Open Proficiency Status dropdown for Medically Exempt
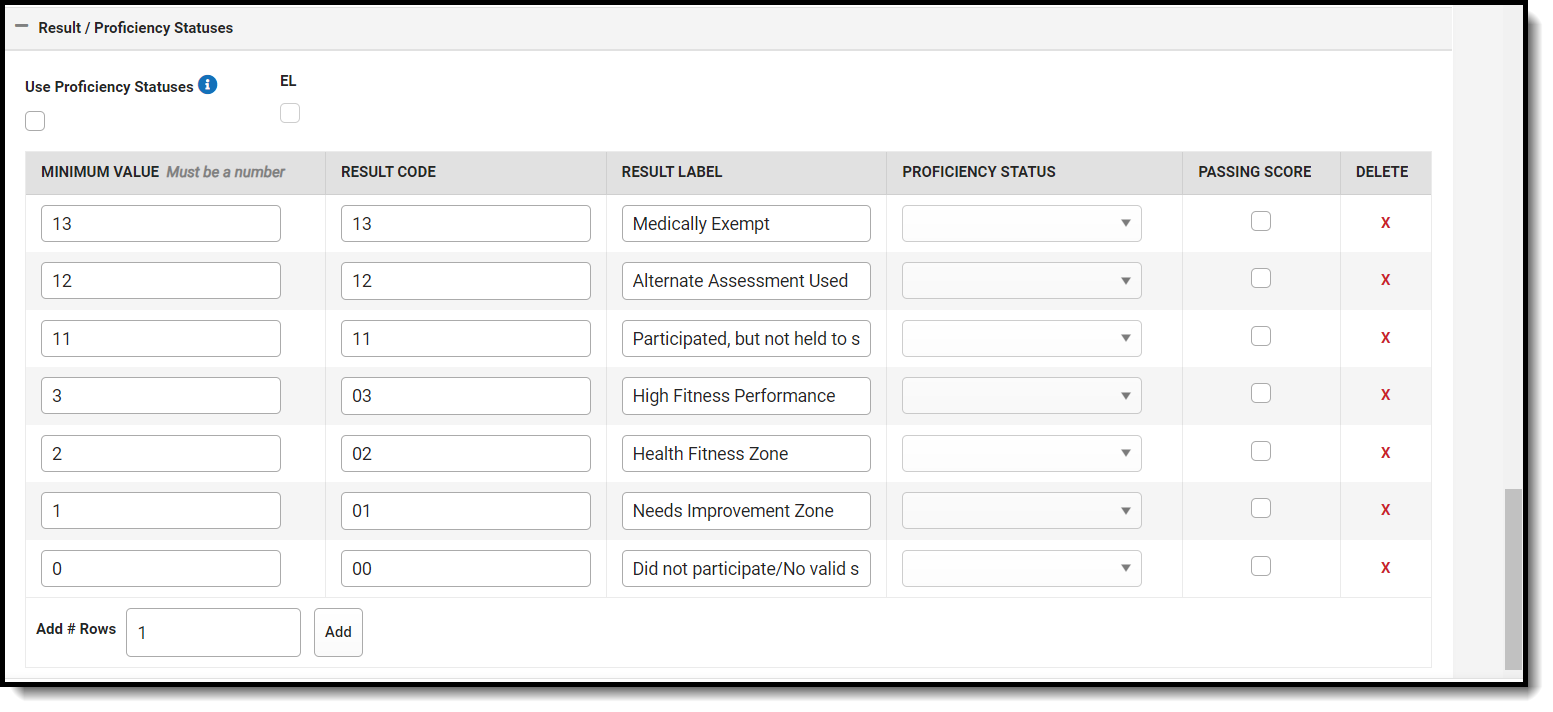1553x712 pixels. coord(1021,223)
